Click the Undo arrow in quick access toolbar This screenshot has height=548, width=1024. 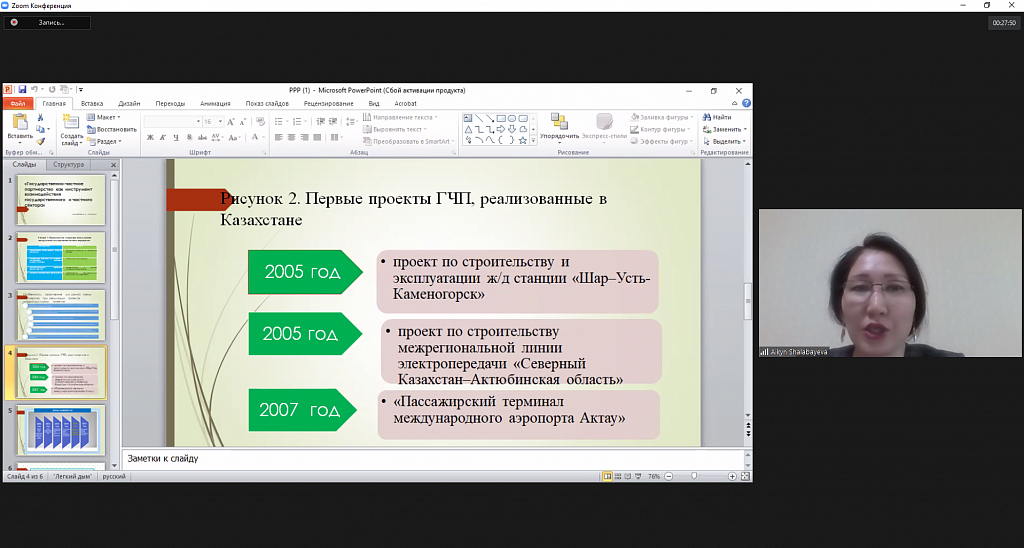35,89
